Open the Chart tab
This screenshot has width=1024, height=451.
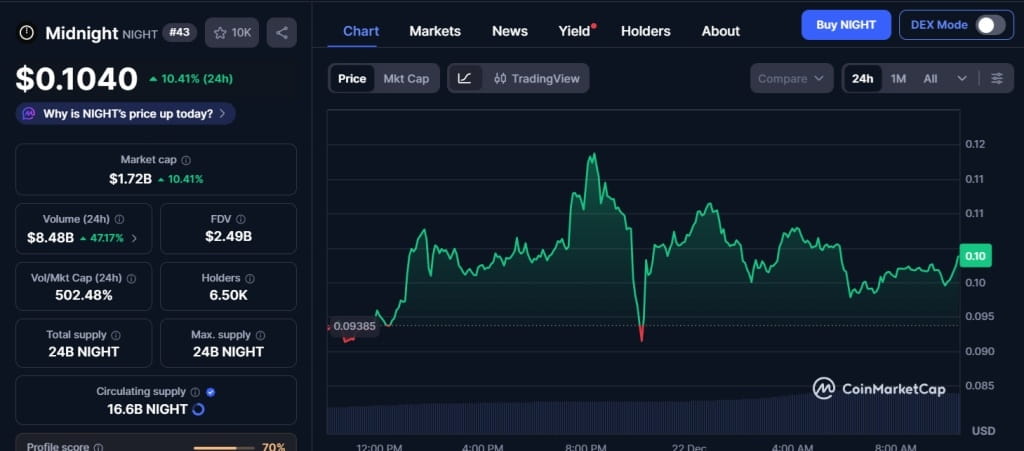tap(361, 31)
